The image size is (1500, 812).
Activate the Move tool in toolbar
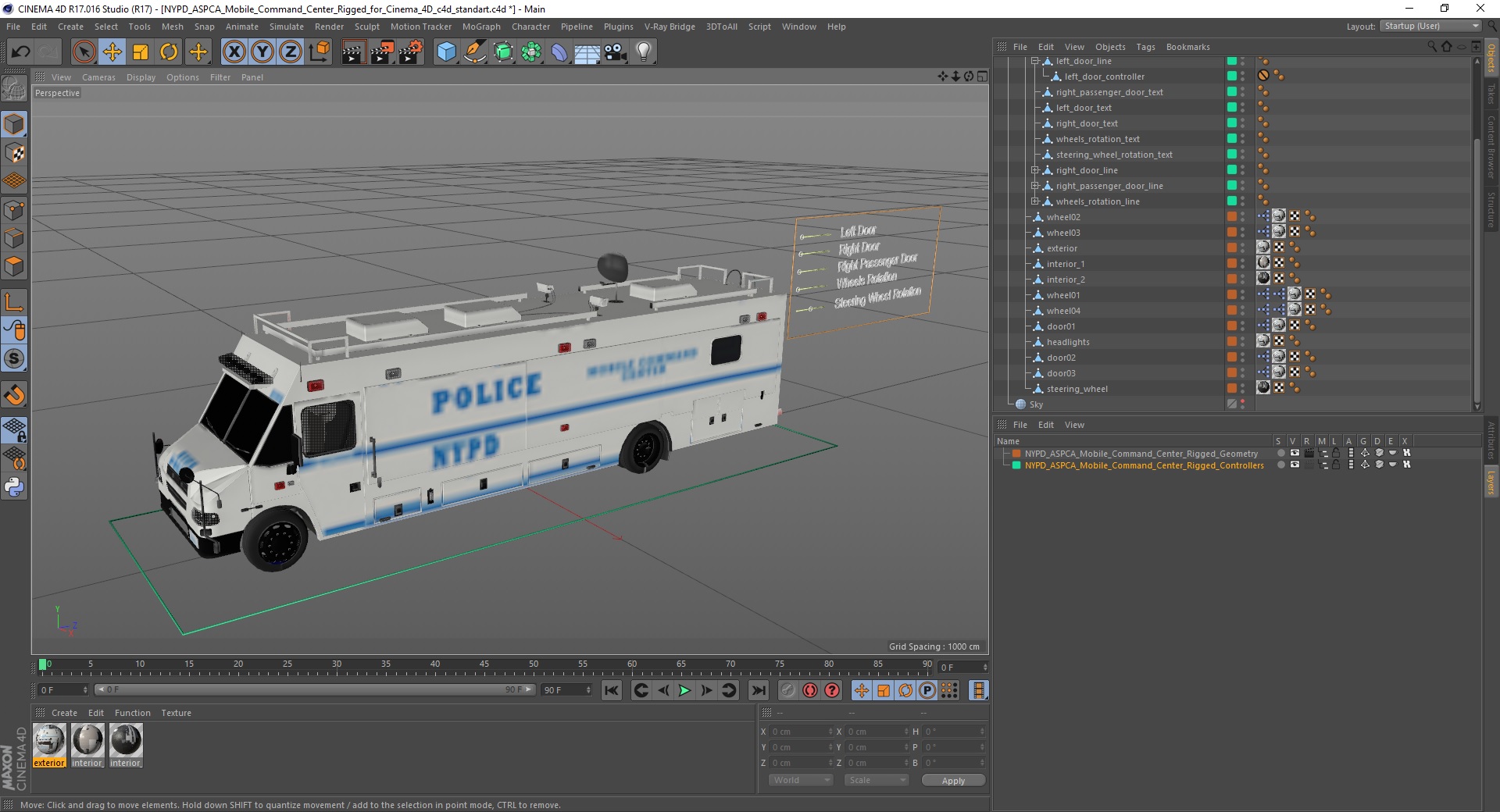pos(112,52)
